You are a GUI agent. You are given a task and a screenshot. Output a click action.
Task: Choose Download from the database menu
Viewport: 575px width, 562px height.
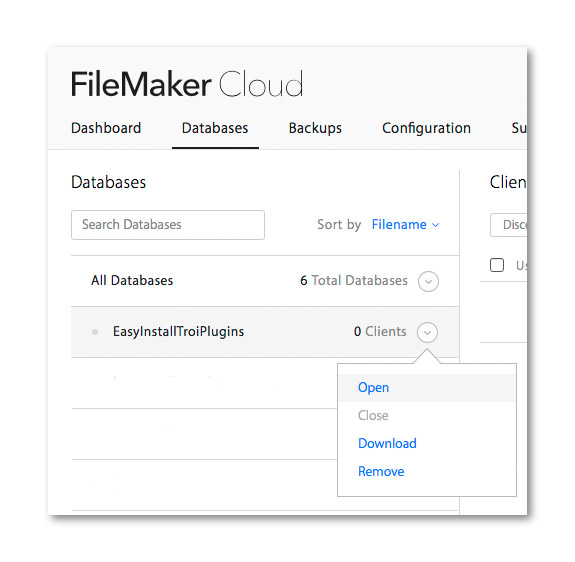pyautogui.click(x=387, y=444)
